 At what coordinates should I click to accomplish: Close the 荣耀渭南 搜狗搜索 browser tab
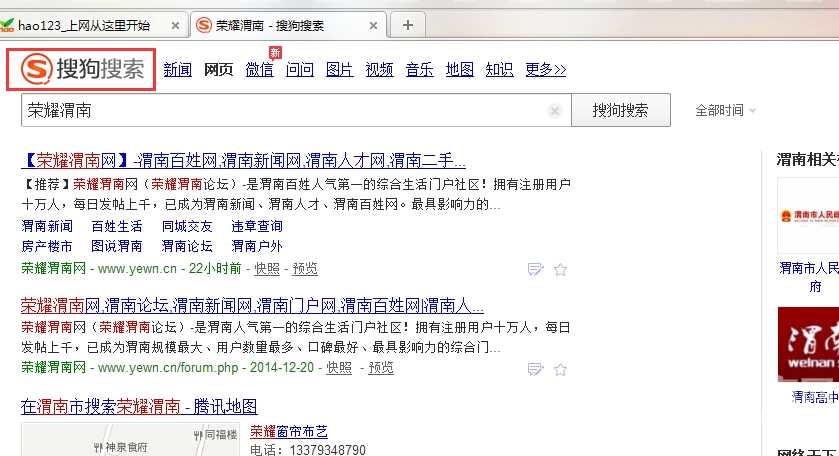tap(374, 25)
